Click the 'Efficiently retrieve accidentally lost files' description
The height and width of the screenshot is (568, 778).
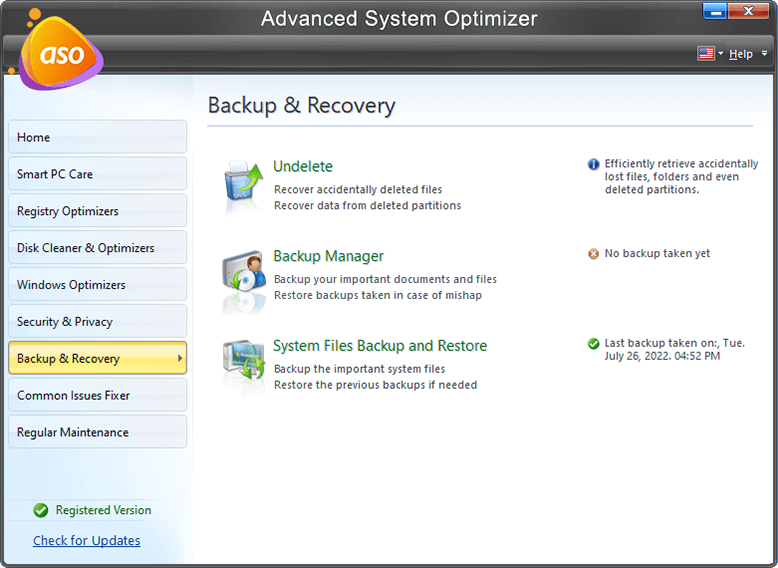[681, 177]
